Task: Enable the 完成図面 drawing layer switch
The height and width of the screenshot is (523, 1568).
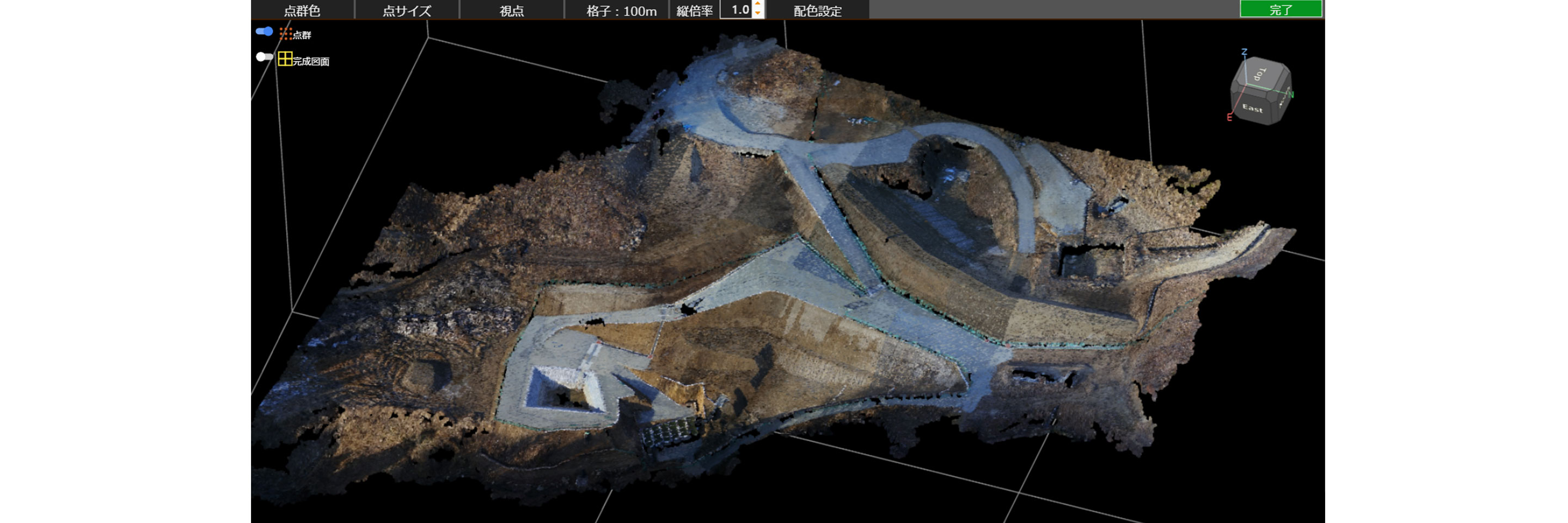Action: (x=264, y=57)
